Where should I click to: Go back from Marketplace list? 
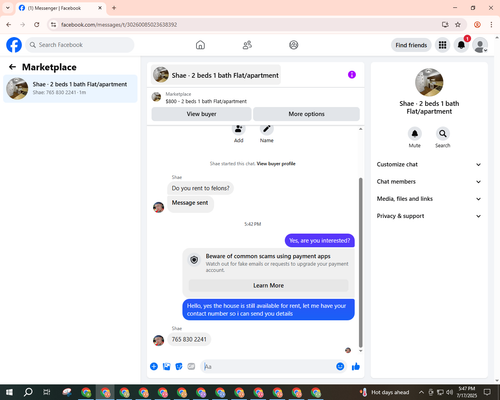click(x=12, y=67)
